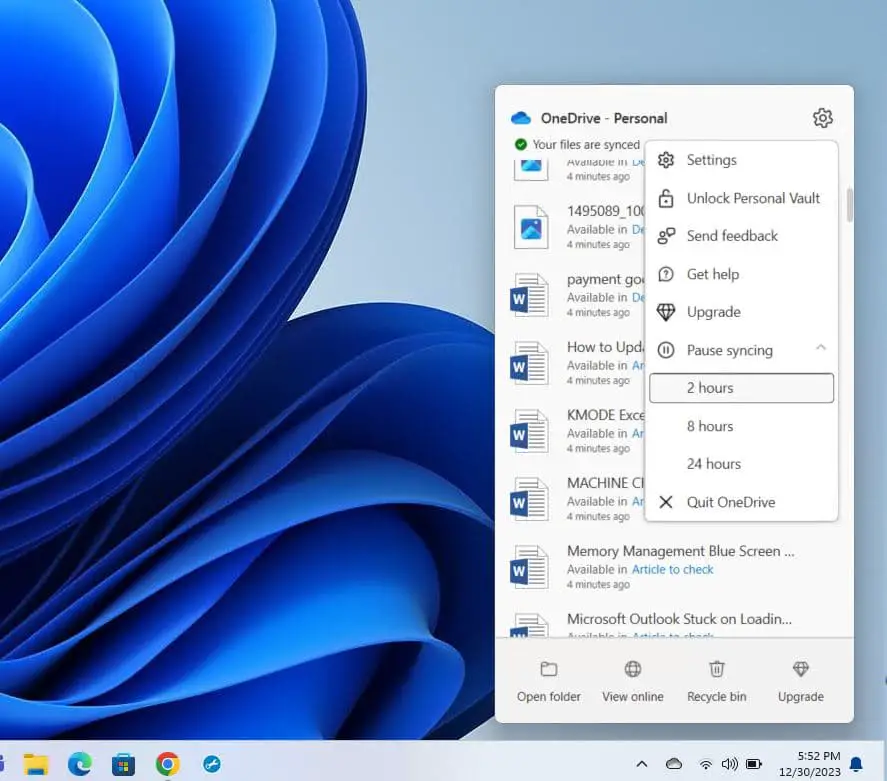Viewport: 887px width, 781px height.
Task: Click the Send feedback person icon
Action: [666, 236]
